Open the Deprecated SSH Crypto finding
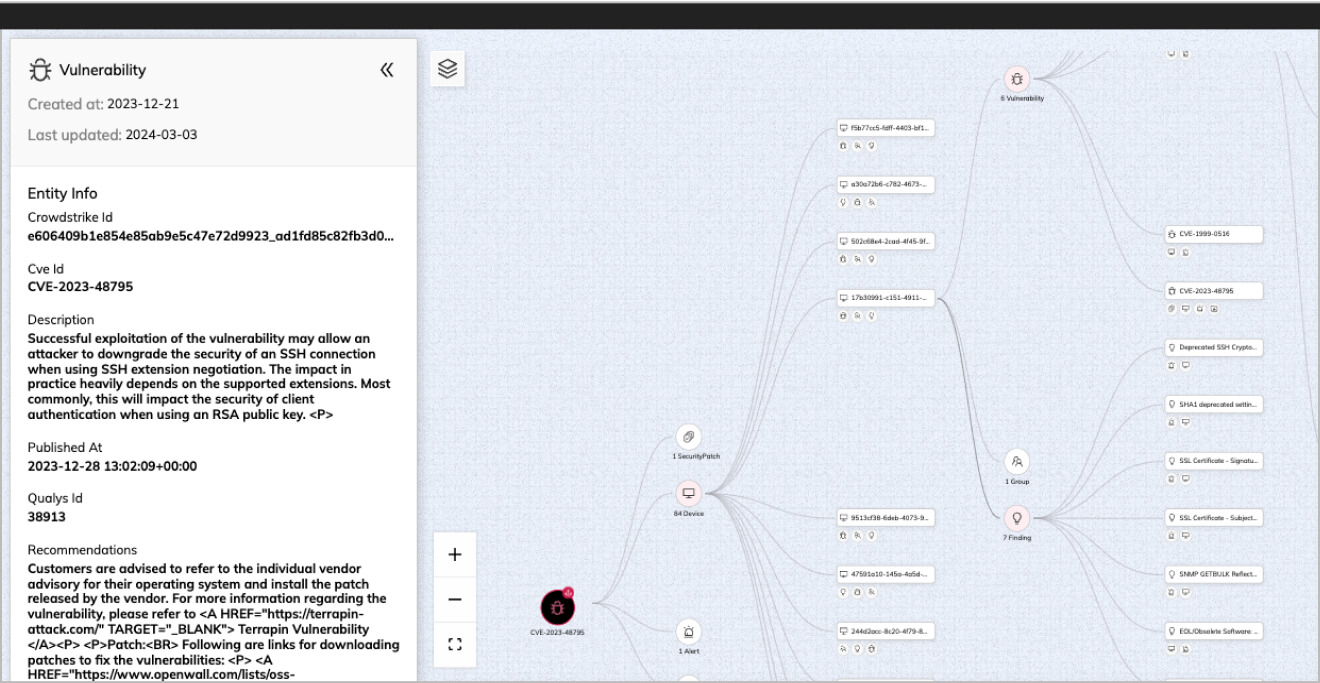The width and height of the screenshot is (1320, 683). [1215, 347]
